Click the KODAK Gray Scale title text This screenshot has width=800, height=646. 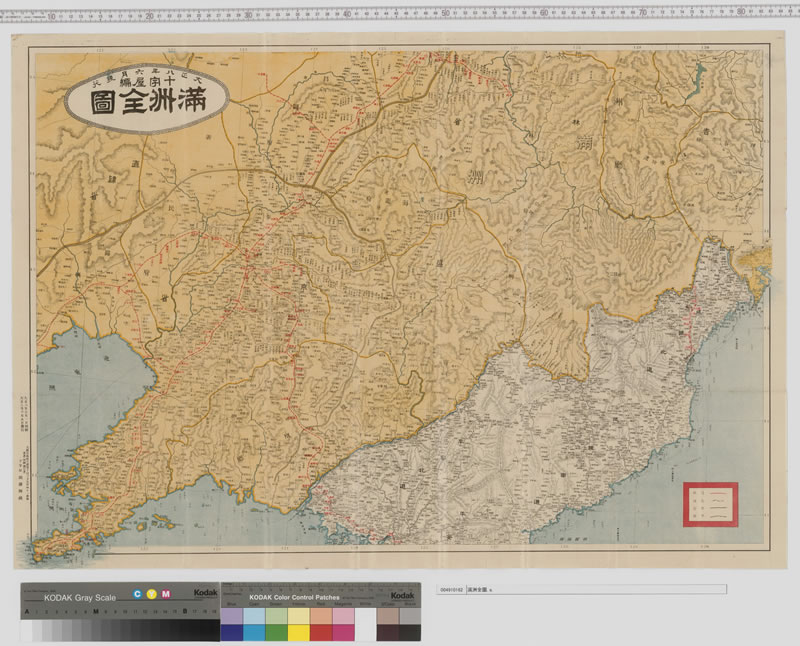point(81,598)
